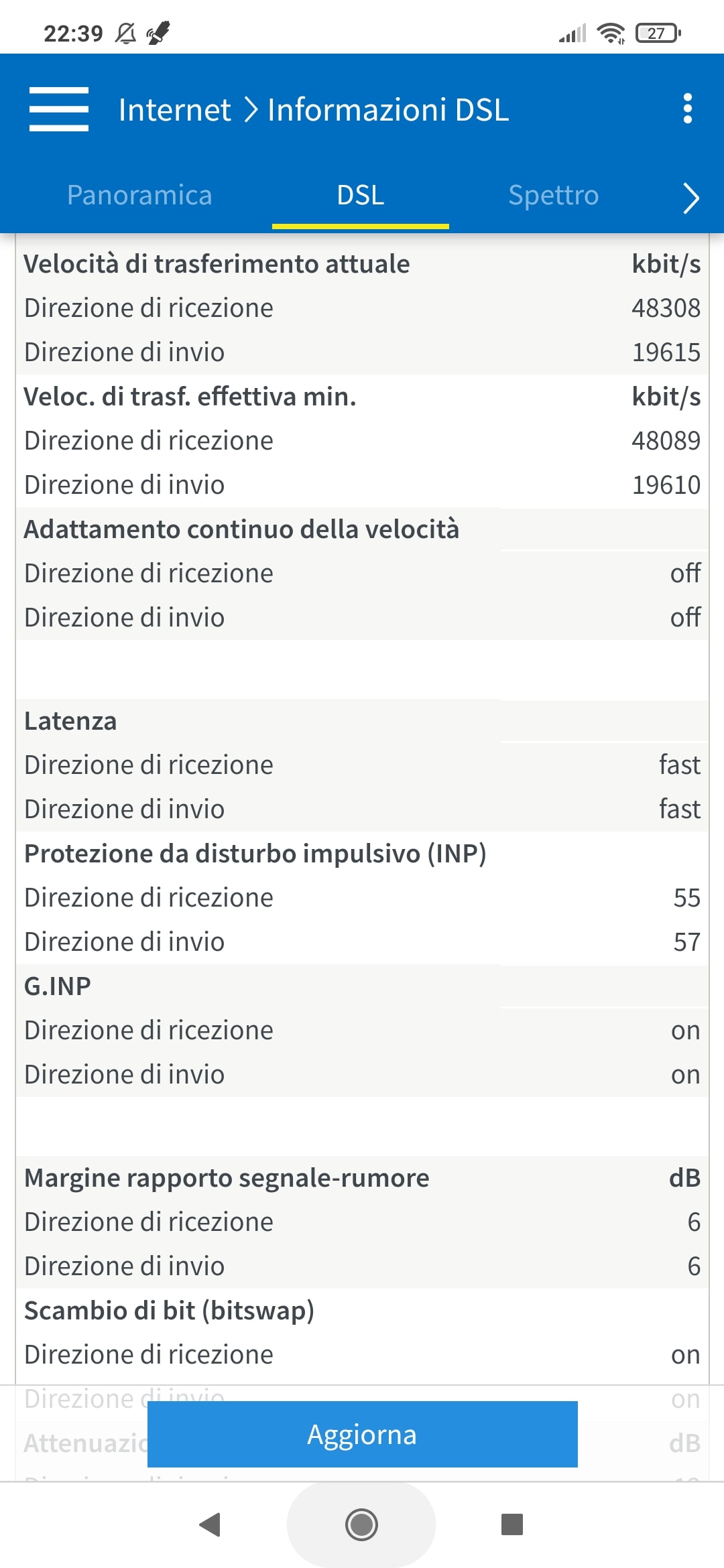The width and height of the screenshot is (724, 1568).
Task: Switch to the Panoramica tab
Action: coord(139,195)
